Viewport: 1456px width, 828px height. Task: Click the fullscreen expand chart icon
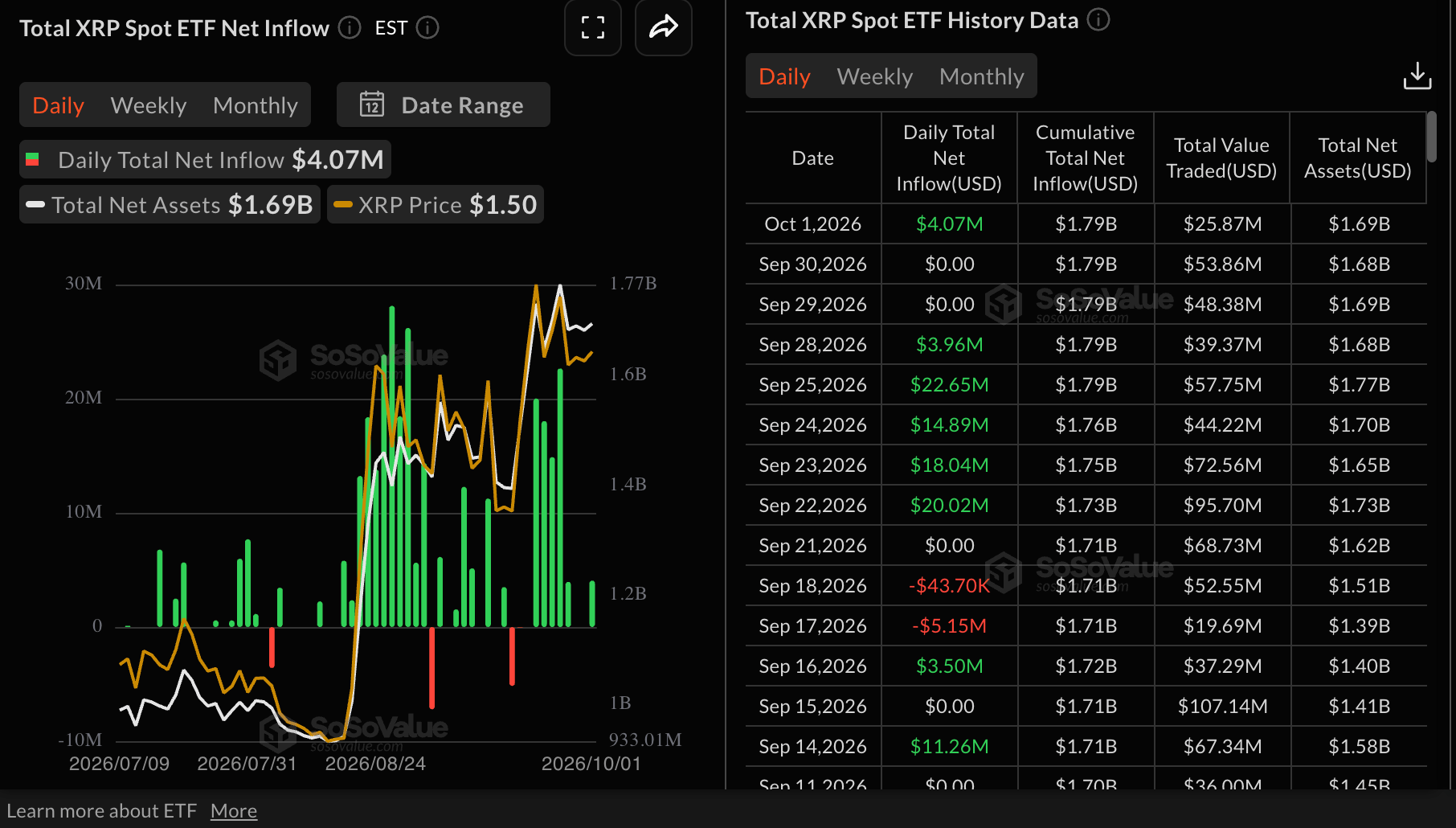coord(593,27)
